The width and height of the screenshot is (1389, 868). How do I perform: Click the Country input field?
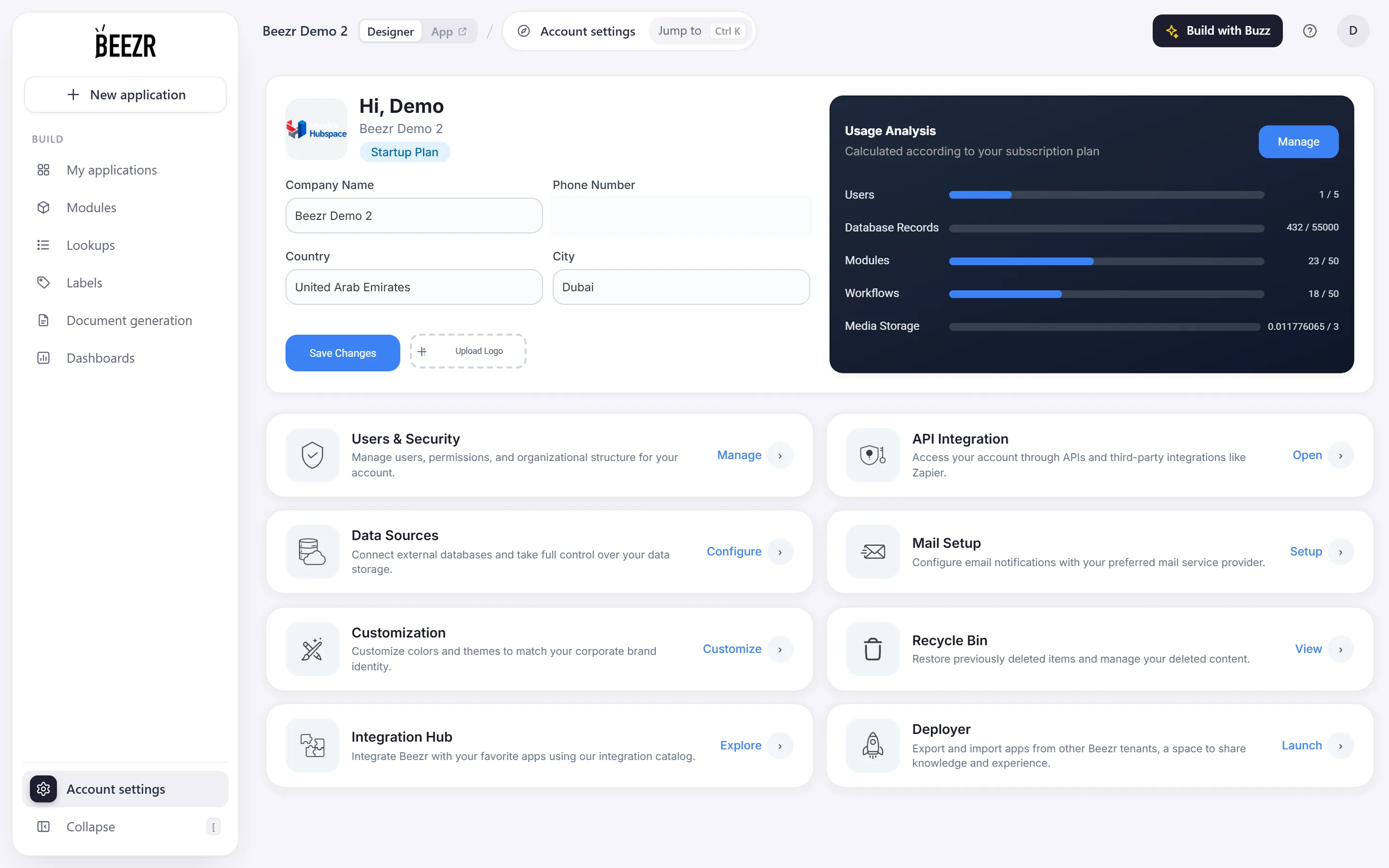(x=414, y=287)
